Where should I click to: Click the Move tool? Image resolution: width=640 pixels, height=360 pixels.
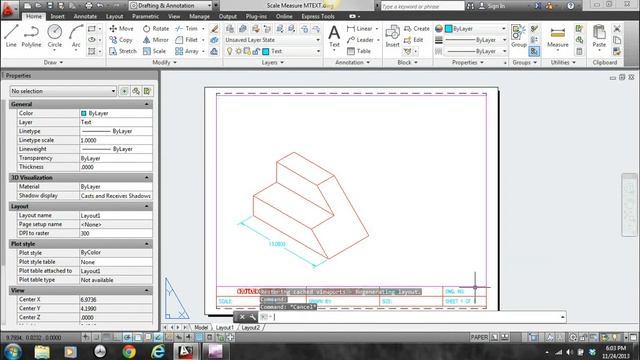click(122, 29)
